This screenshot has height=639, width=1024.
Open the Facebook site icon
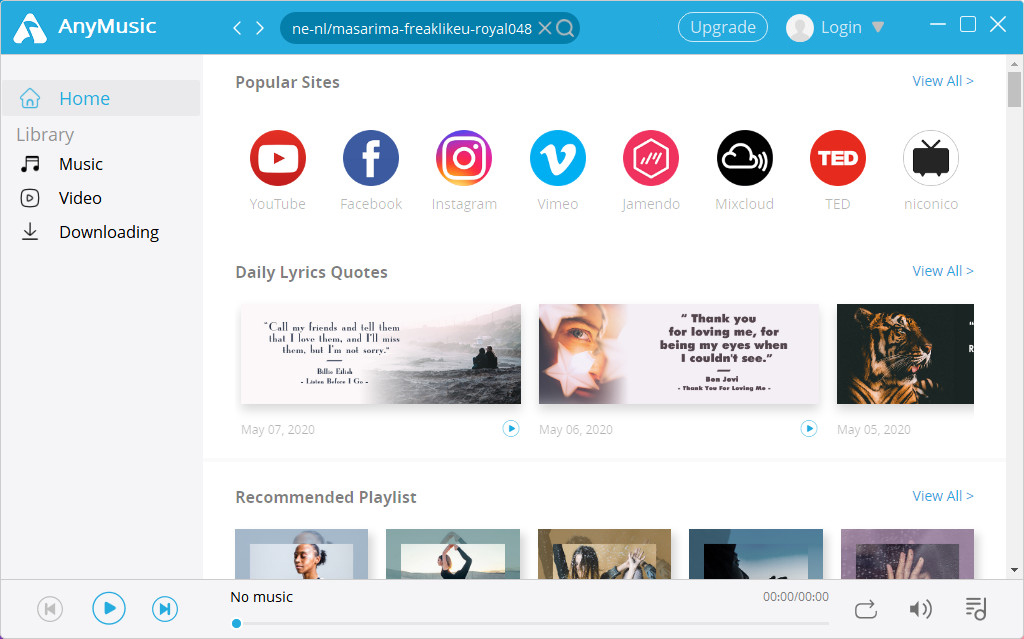(371, 158)
